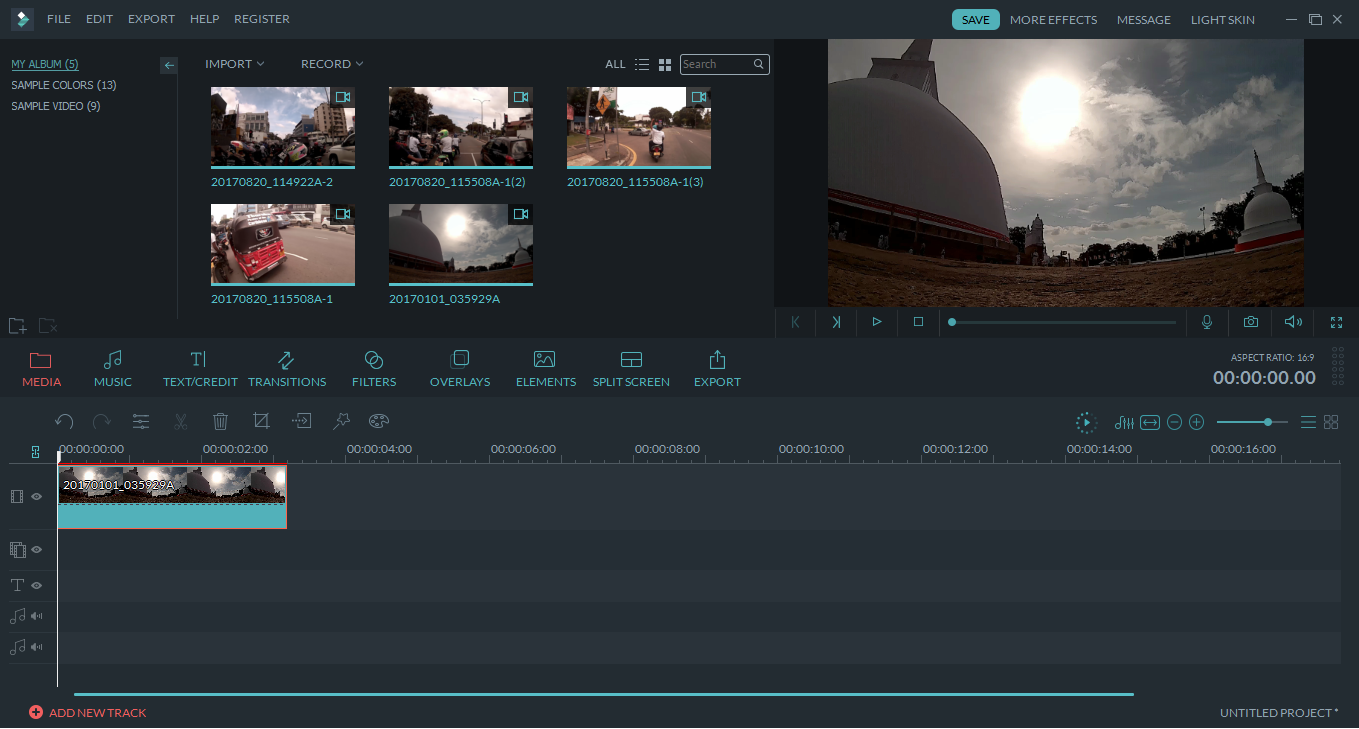Select the crop tool icon

[x=261, y=421]
